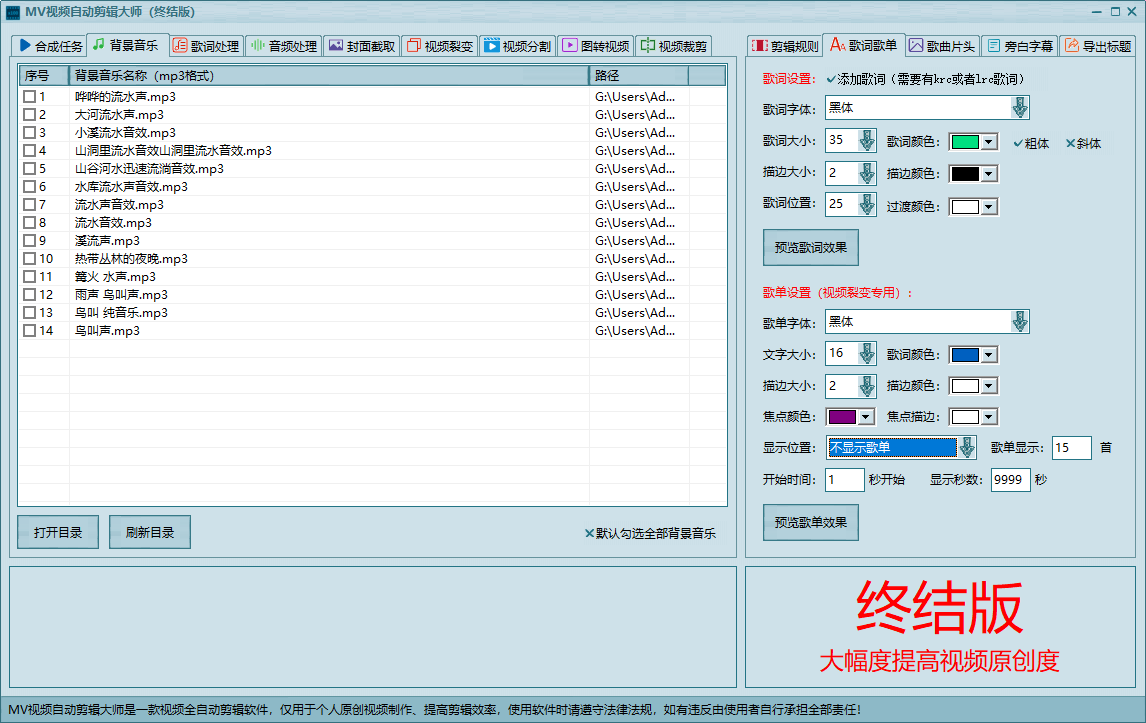Toggle 添加歌词 checkbox

[x=831, y=78]
